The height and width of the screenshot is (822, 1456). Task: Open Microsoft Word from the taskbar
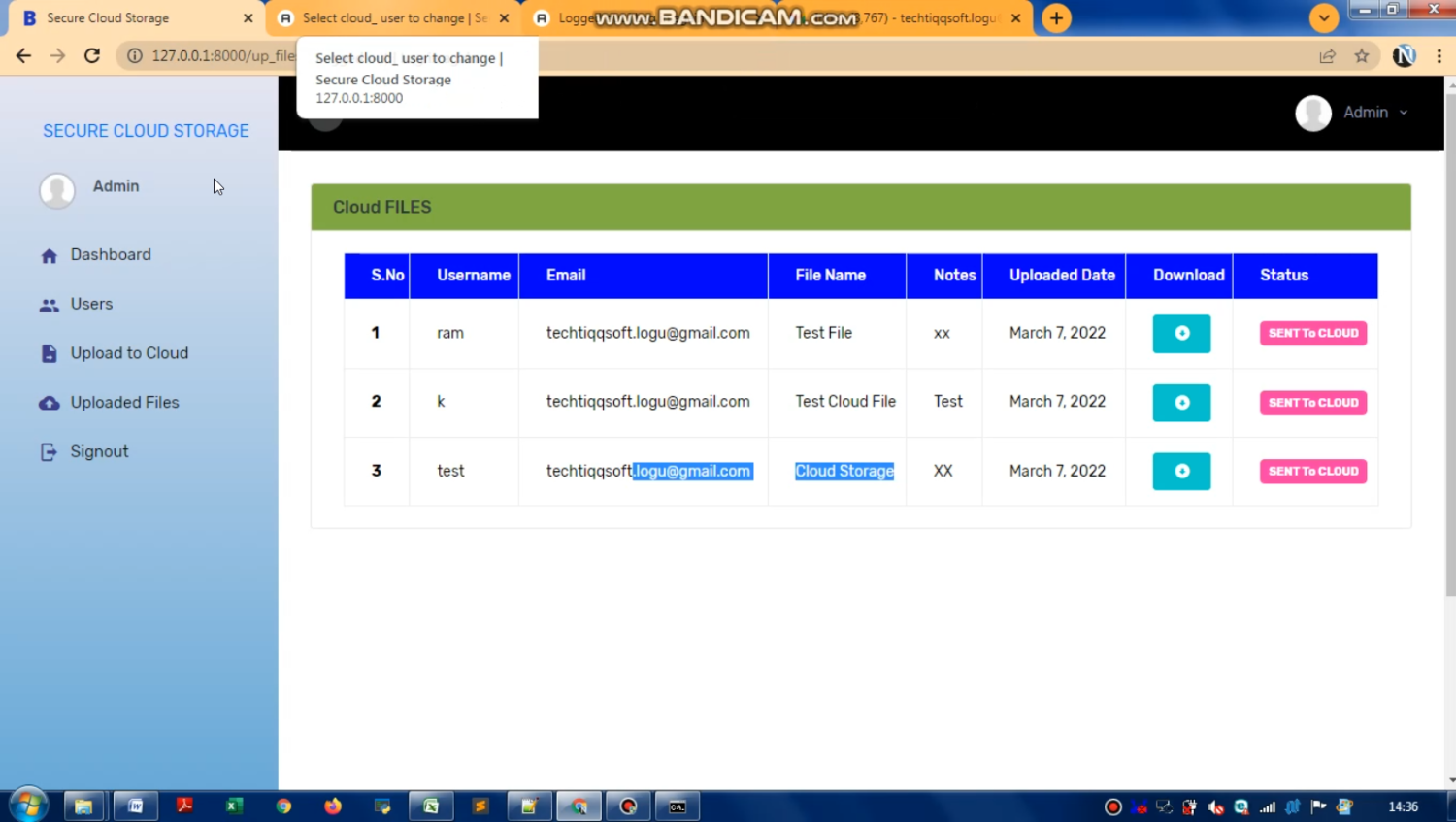tap(135, 806)
